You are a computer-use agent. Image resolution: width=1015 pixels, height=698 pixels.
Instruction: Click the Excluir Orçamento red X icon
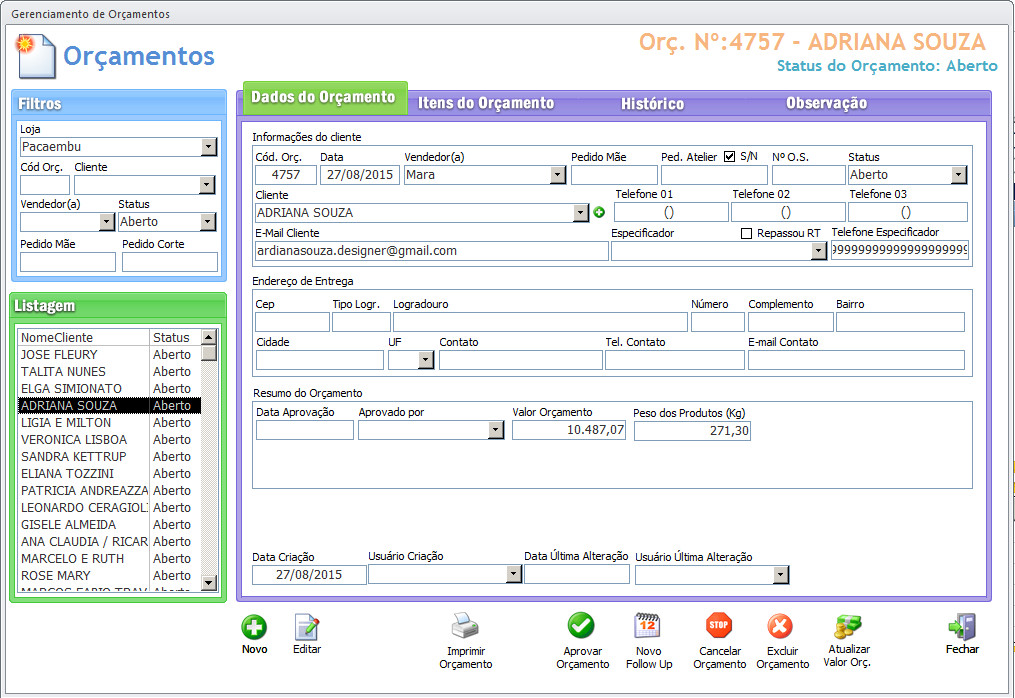780,626
